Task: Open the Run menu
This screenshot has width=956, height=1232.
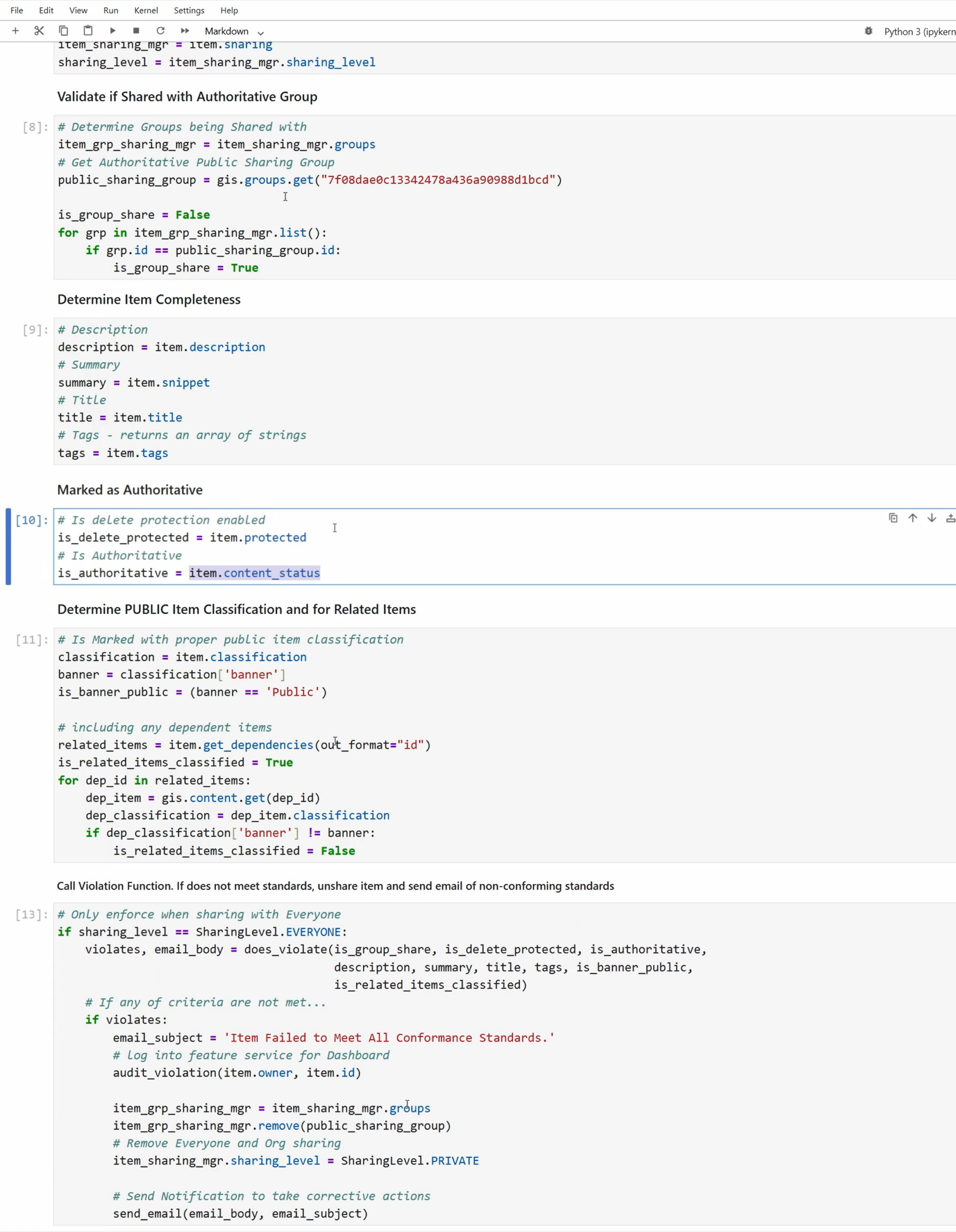Action: tap(111, 11)
